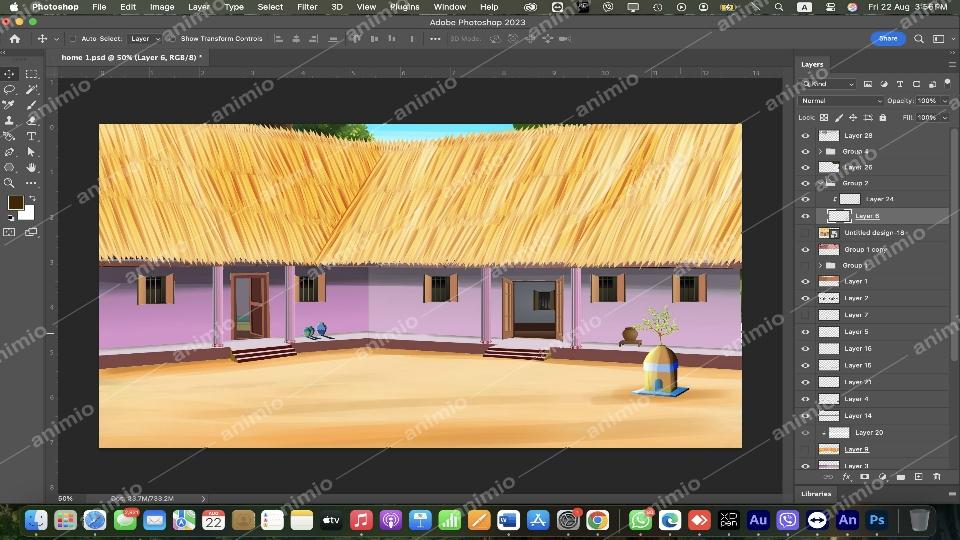Screen dimensions: 960x540
Task: Delete layer using the trash icon
Action: tap(937, 477)
